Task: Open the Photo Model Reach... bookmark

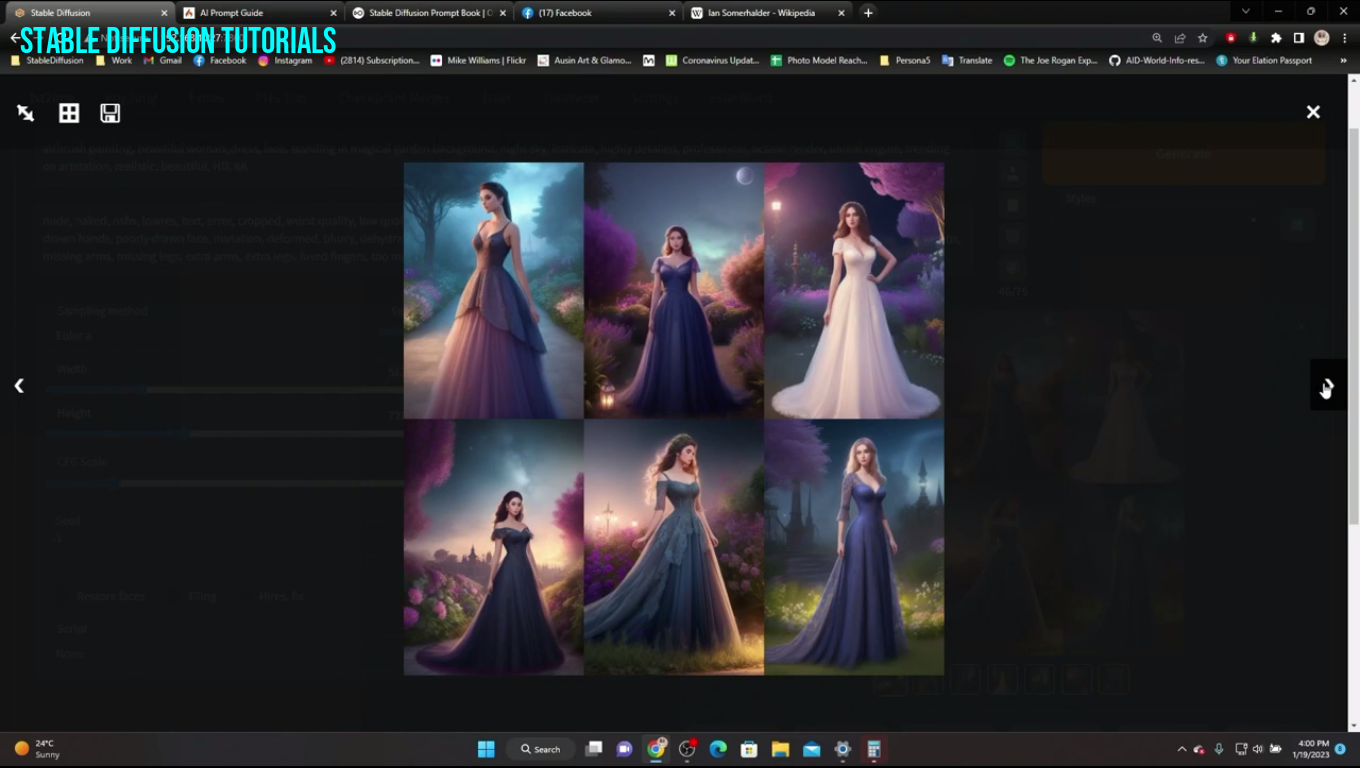Action: tap(819, 60)
